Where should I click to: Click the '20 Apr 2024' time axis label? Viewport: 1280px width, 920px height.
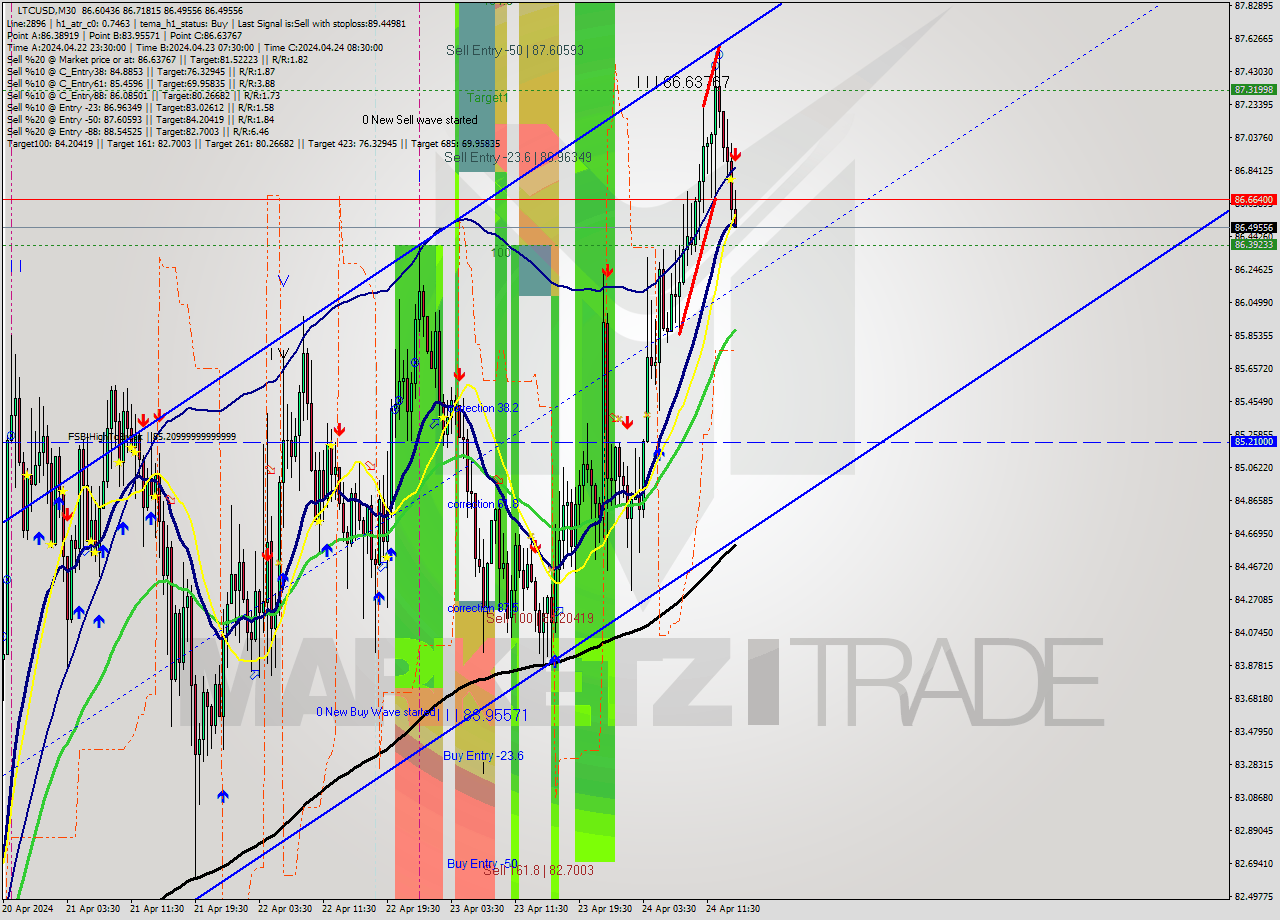click(28, 909)
